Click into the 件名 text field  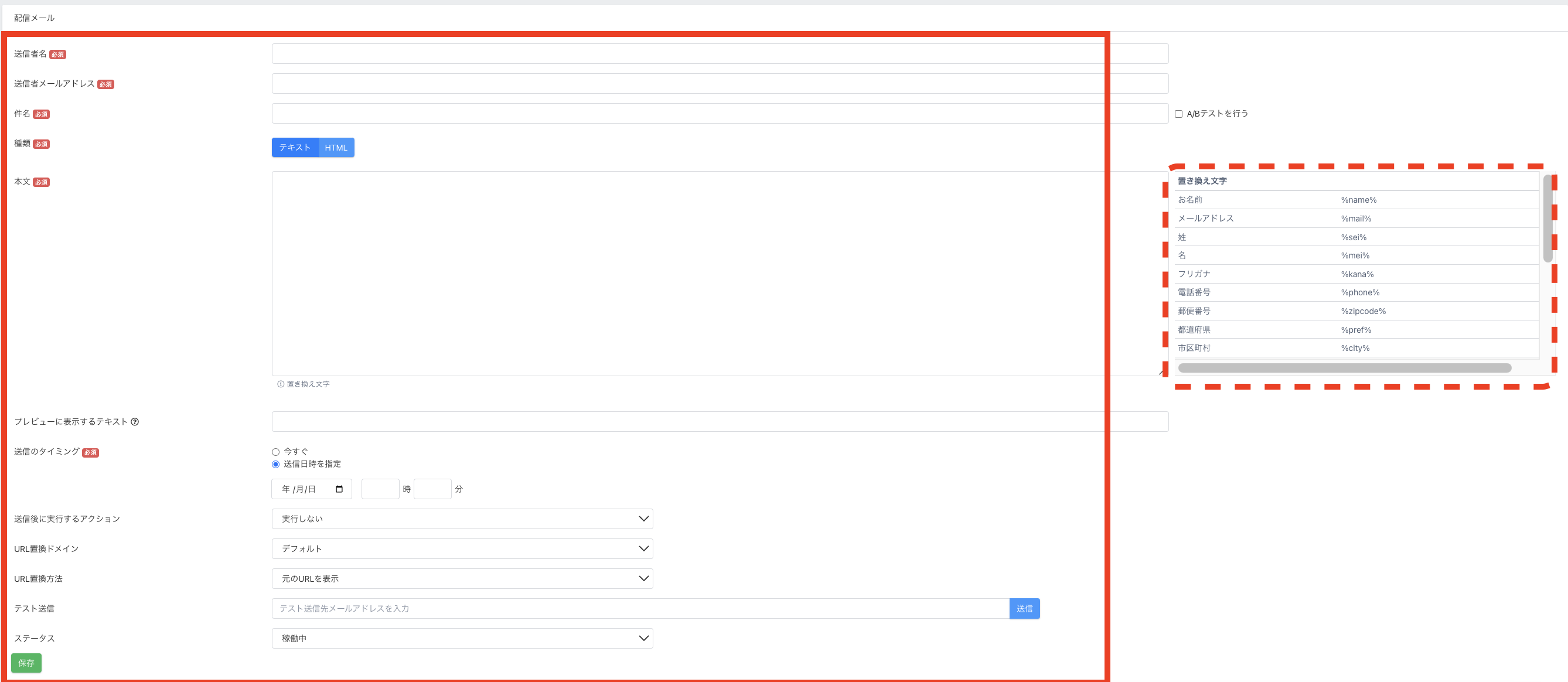(688, 114)
